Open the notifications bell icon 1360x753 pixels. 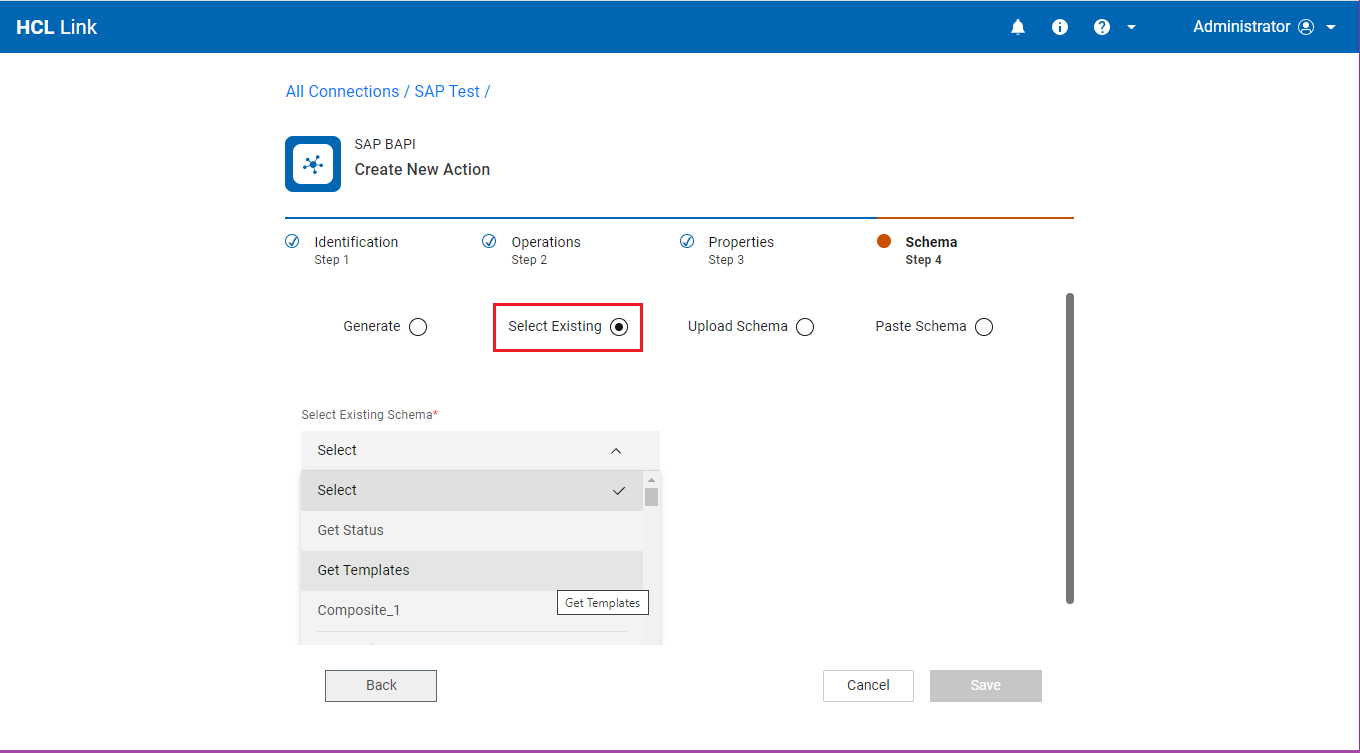pyautogui.click(x=1018, y=27)
